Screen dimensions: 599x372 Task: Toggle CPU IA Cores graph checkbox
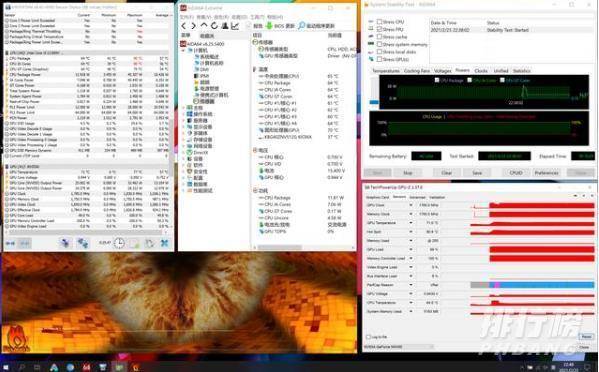[x=470, y=80]
